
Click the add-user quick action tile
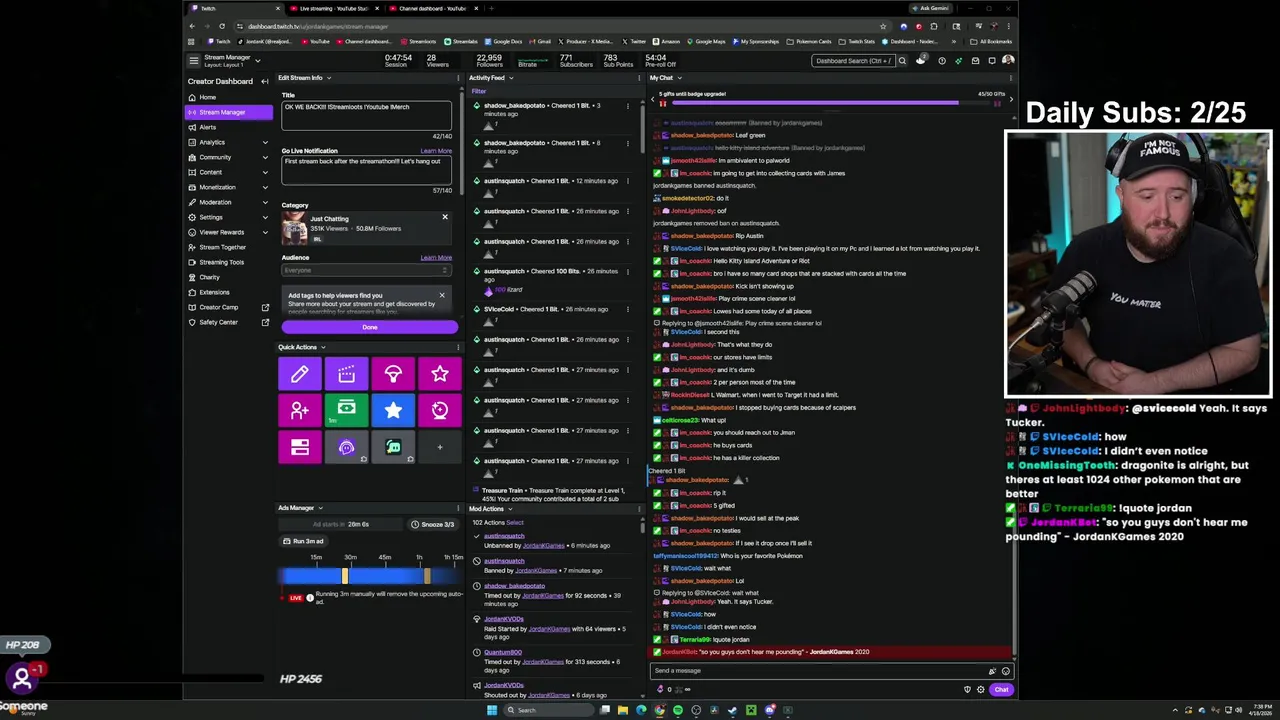click(299, 410)
